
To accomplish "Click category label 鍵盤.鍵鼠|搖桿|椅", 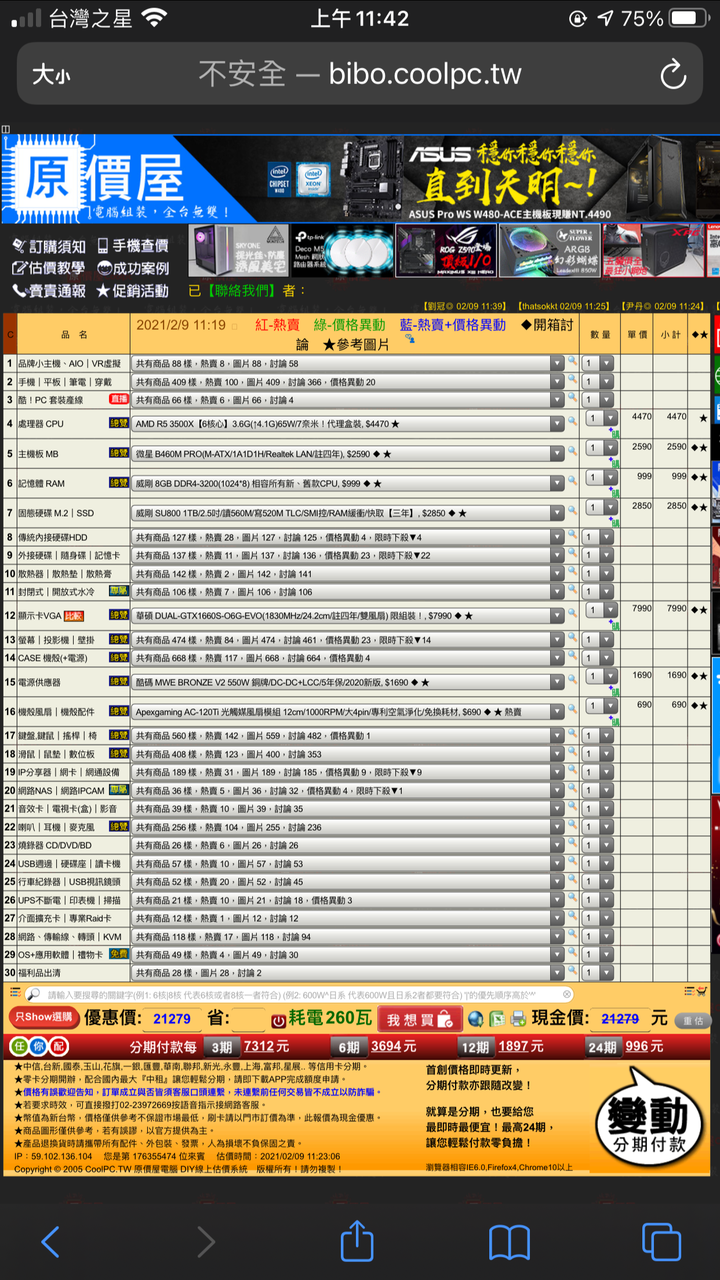I will point(60,736).
